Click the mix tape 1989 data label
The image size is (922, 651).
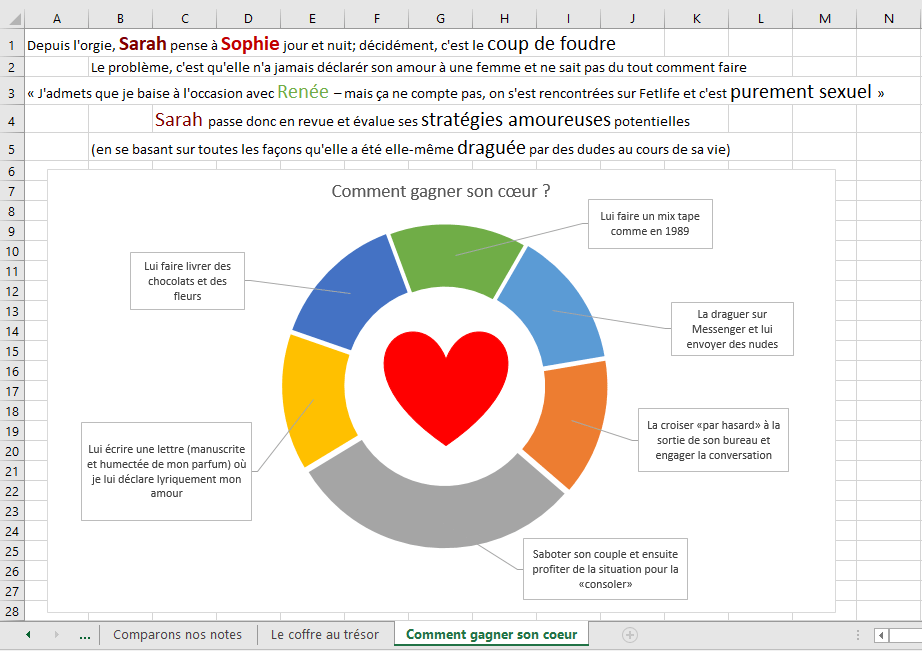[650, 223]
